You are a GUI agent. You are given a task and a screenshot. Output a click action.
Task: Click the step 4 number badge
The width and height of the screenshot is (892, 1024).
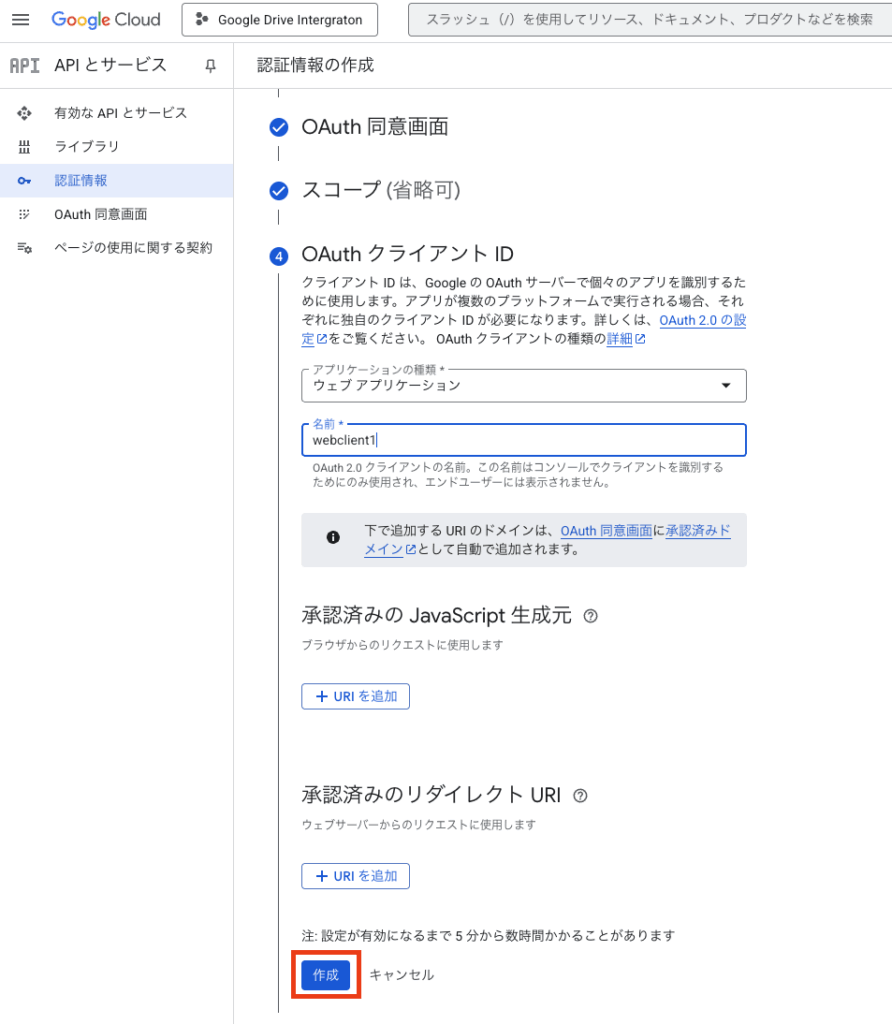(x=280, y=256)
